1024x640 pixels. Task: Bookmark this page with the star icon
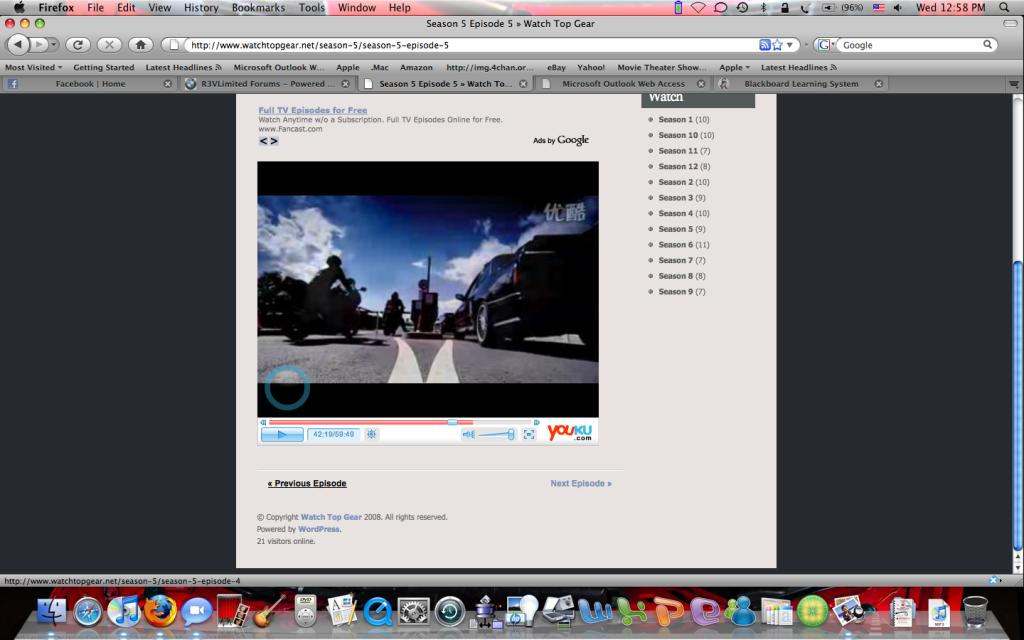(777, 45)
